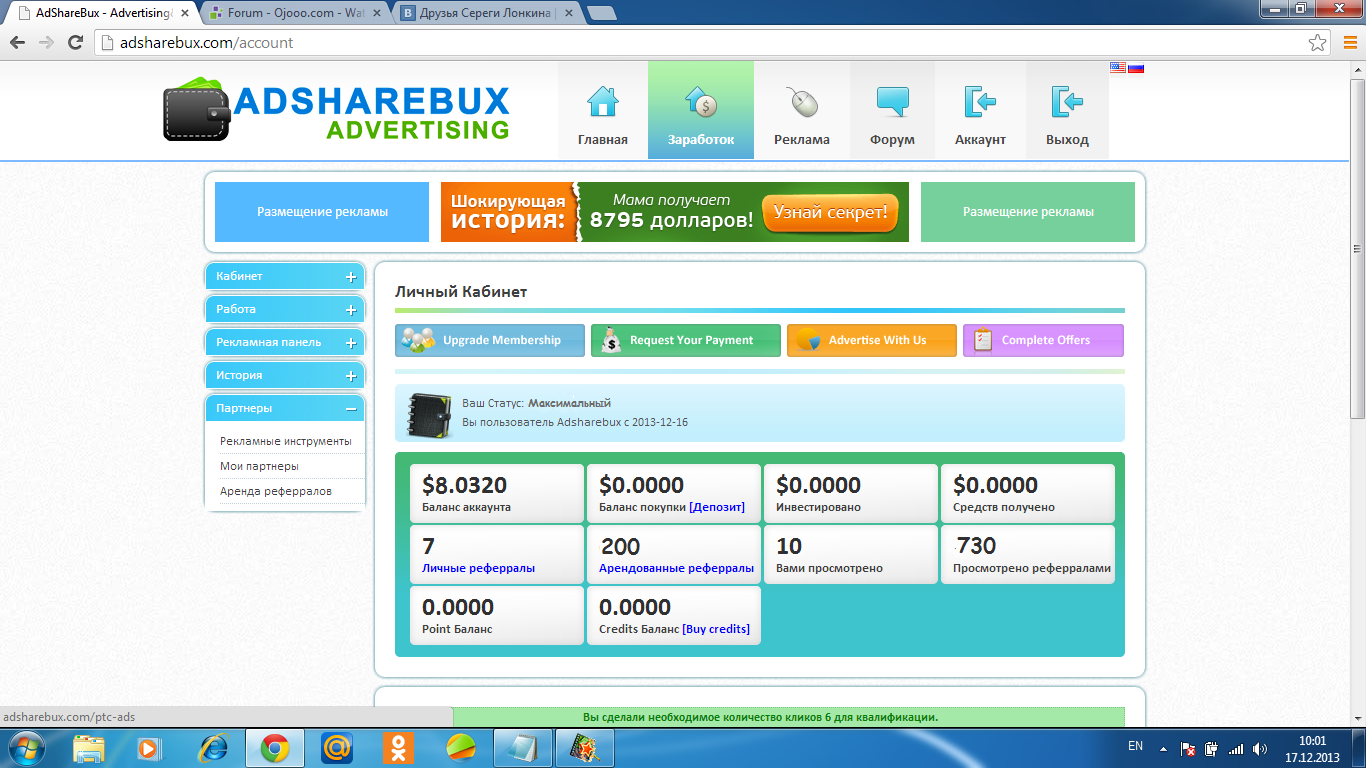This screenshot has width=1366, height=768.
Task: Expand the Работа sidebar section
Action: (x=285, y=310)
